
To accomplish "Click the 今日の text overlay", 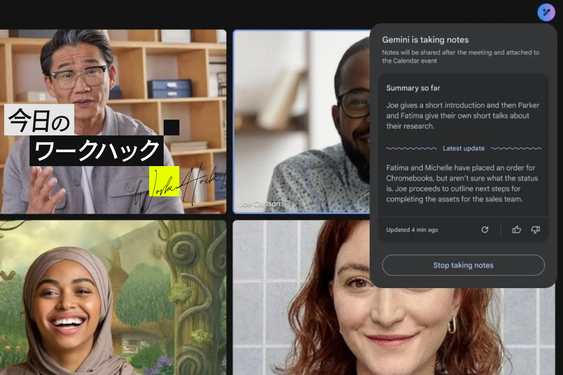I will [39, 120].
